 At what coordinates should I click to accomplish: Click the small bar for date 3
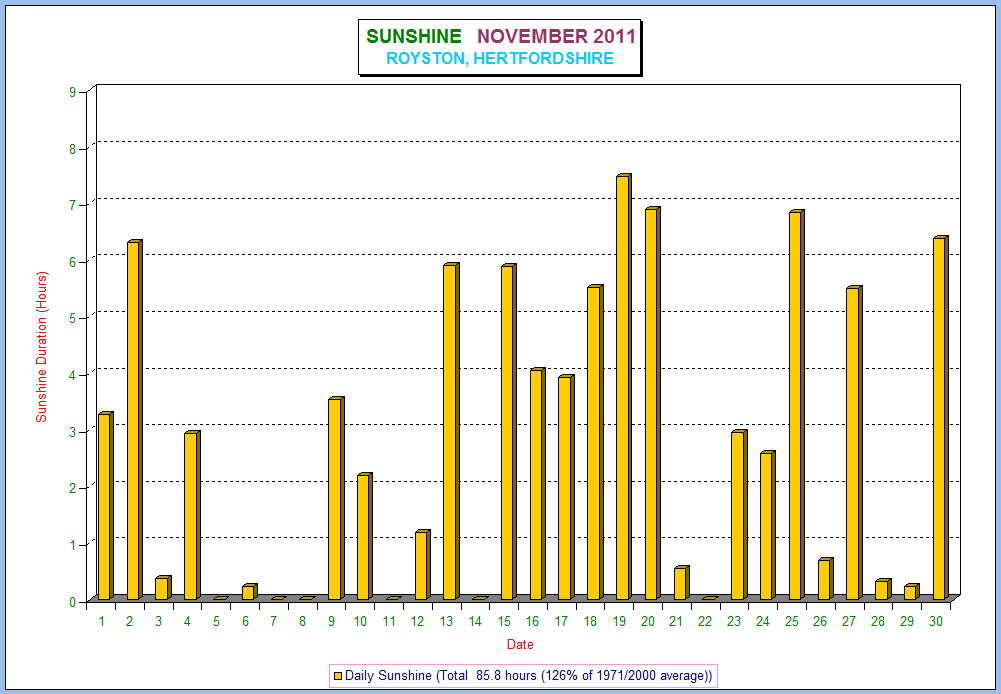point(163,588)
